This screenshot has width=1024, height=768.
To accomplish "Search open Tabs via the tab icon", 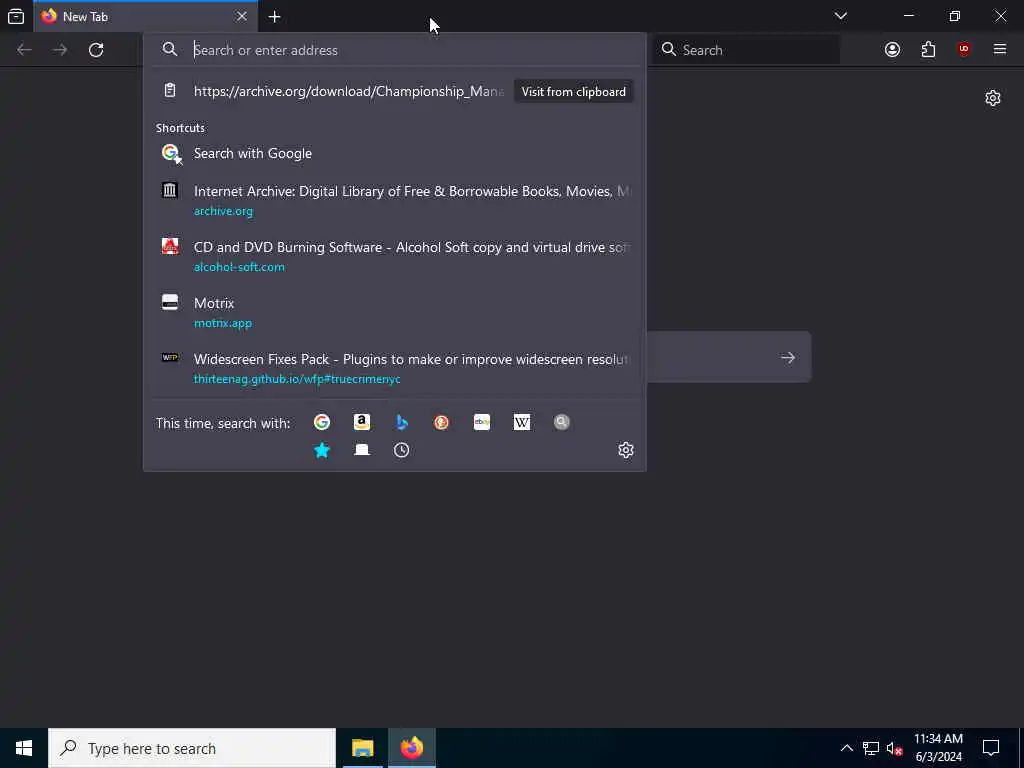I will [362, 450].
